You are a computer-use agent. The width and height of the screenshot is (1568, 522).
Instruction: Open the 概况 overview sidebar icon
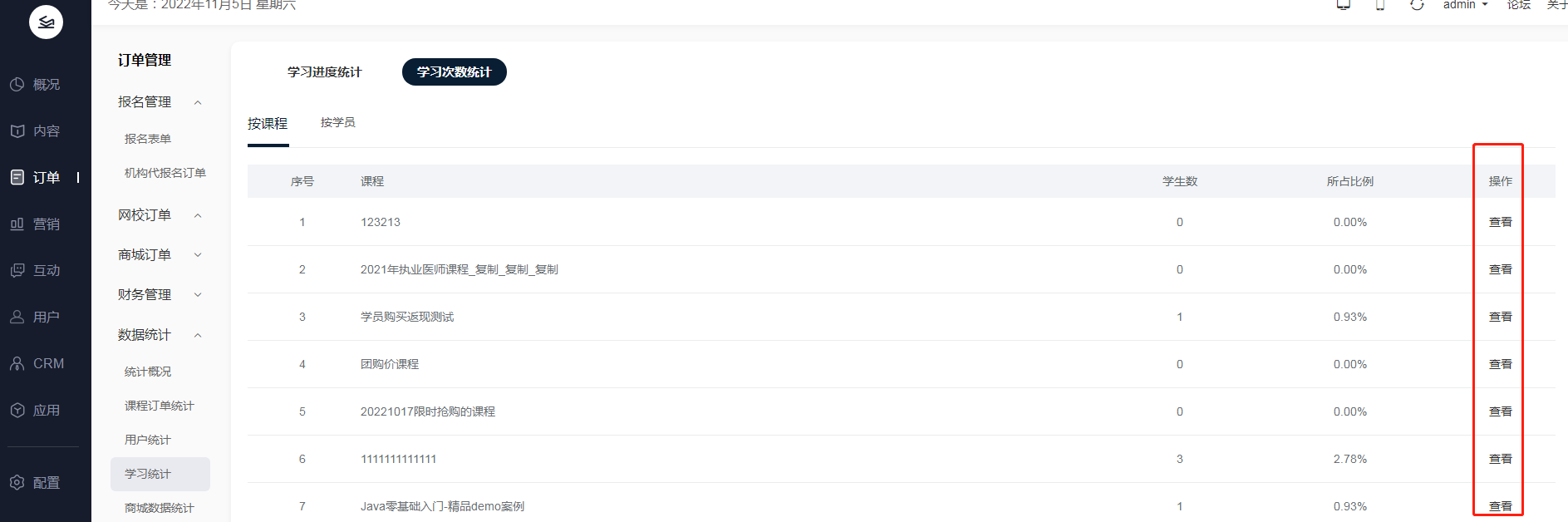(17, 85)
